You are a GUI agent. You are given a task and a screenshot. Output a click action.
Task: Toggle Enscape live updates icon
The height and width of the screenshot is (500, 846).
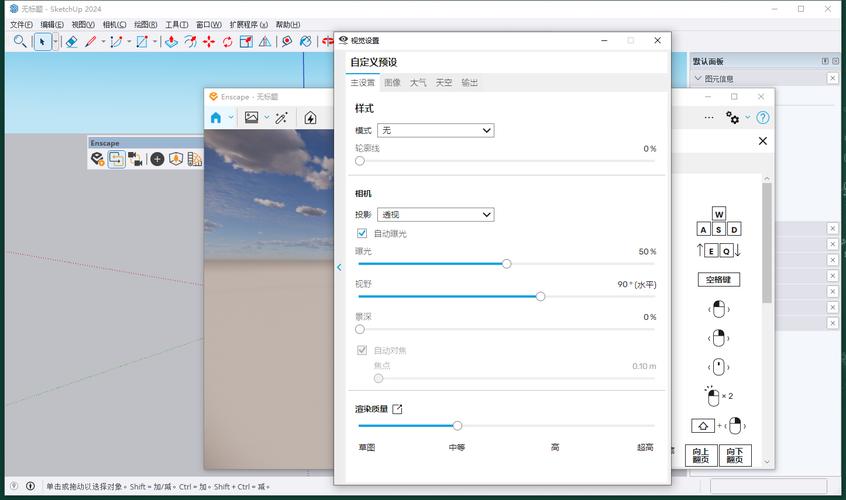tap(117, 159)
